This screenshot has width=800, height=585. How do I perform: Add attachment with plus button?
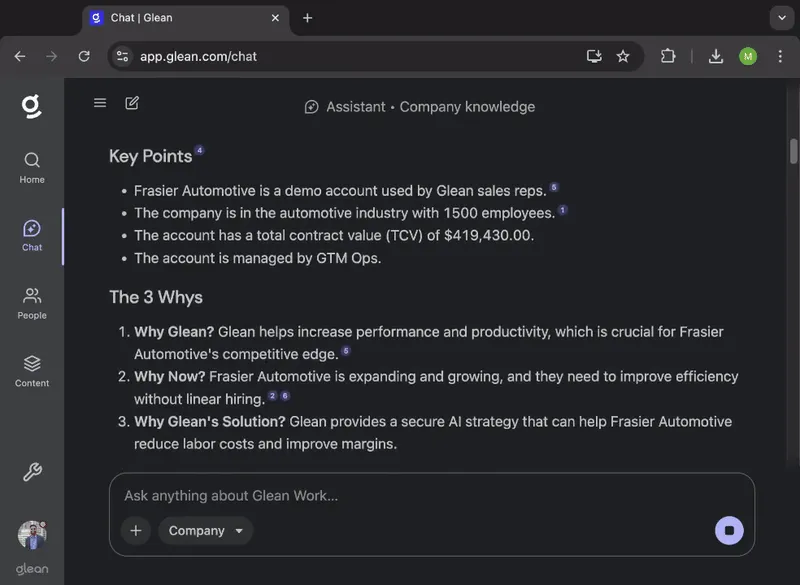click(136, 530)
